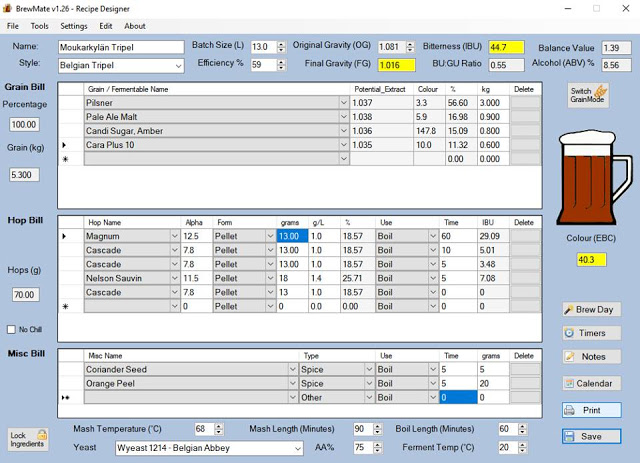The width and height of the screenshot is (640, 463).
Task: Open the Timers clock button
Action: (x=591, y=333)
